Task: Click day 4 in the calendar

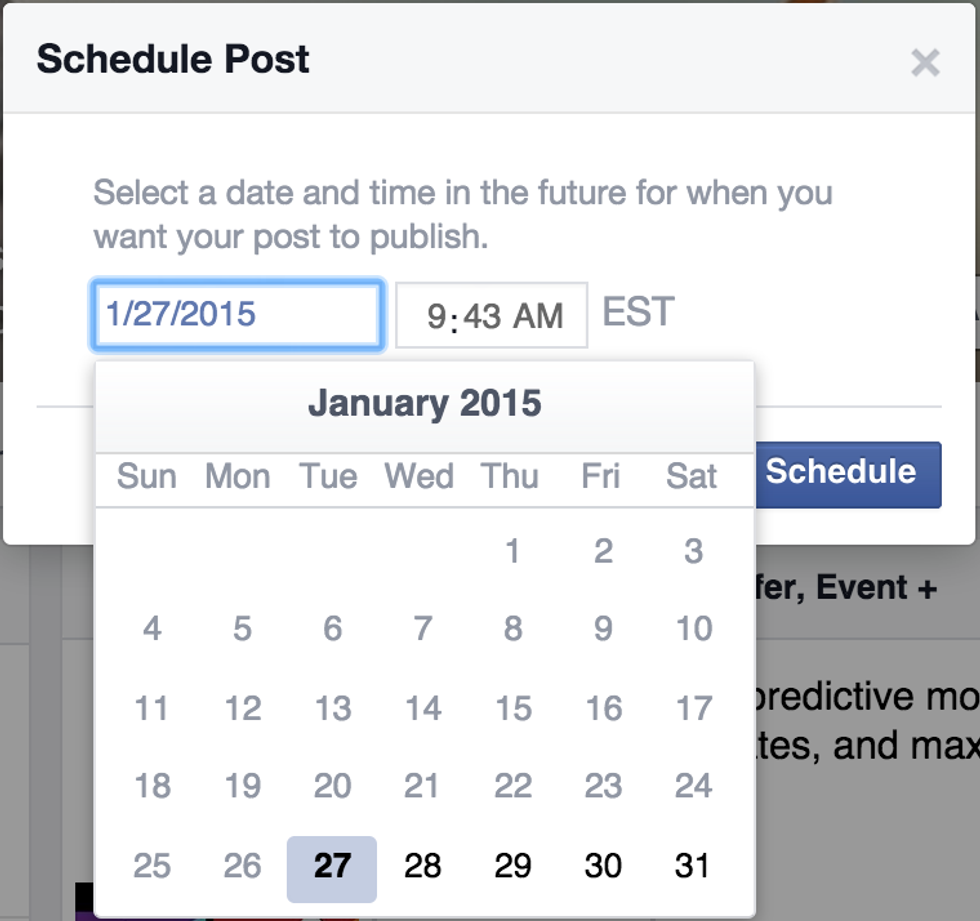Action: pos(152,630)
